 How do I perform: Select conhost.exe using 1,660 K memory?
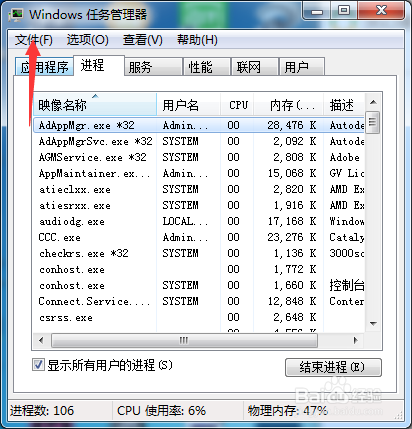tap(199, 285)
